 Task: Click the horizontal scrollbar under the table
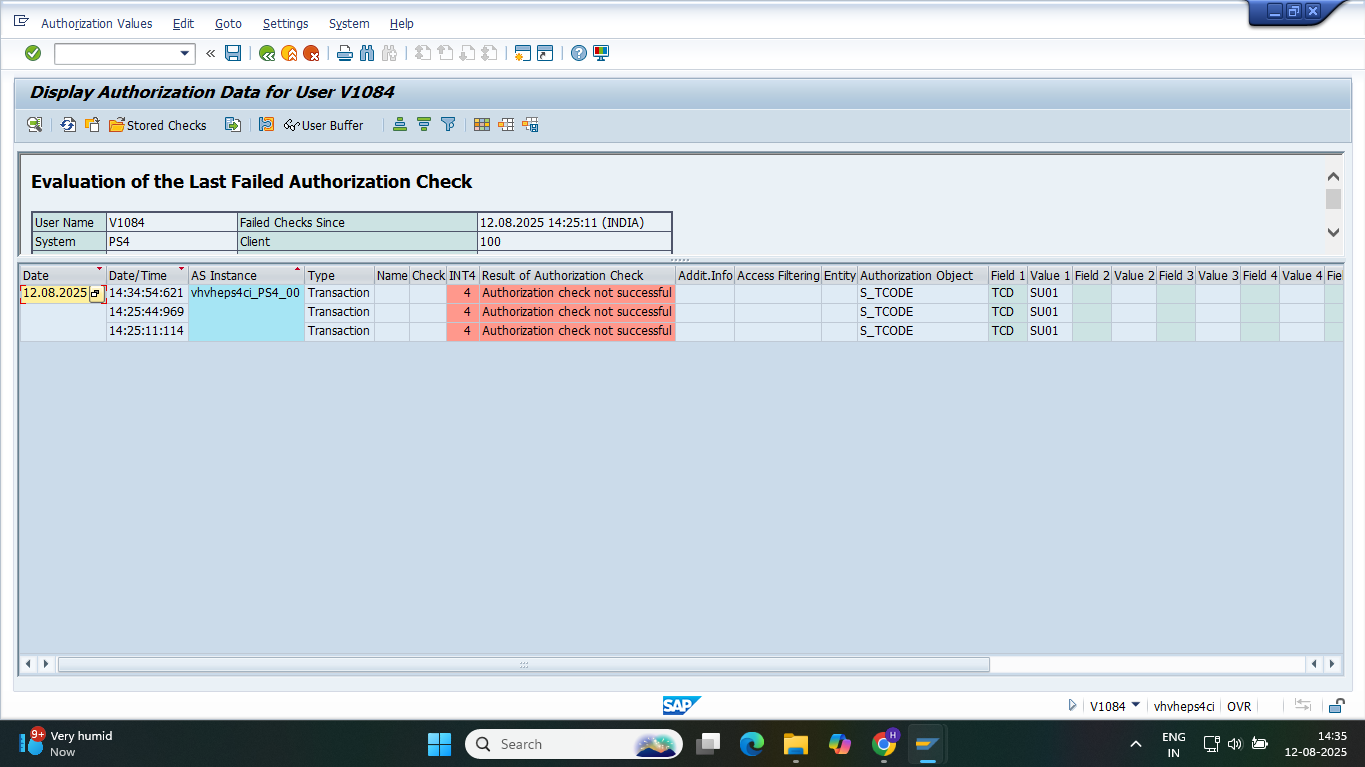523,664
